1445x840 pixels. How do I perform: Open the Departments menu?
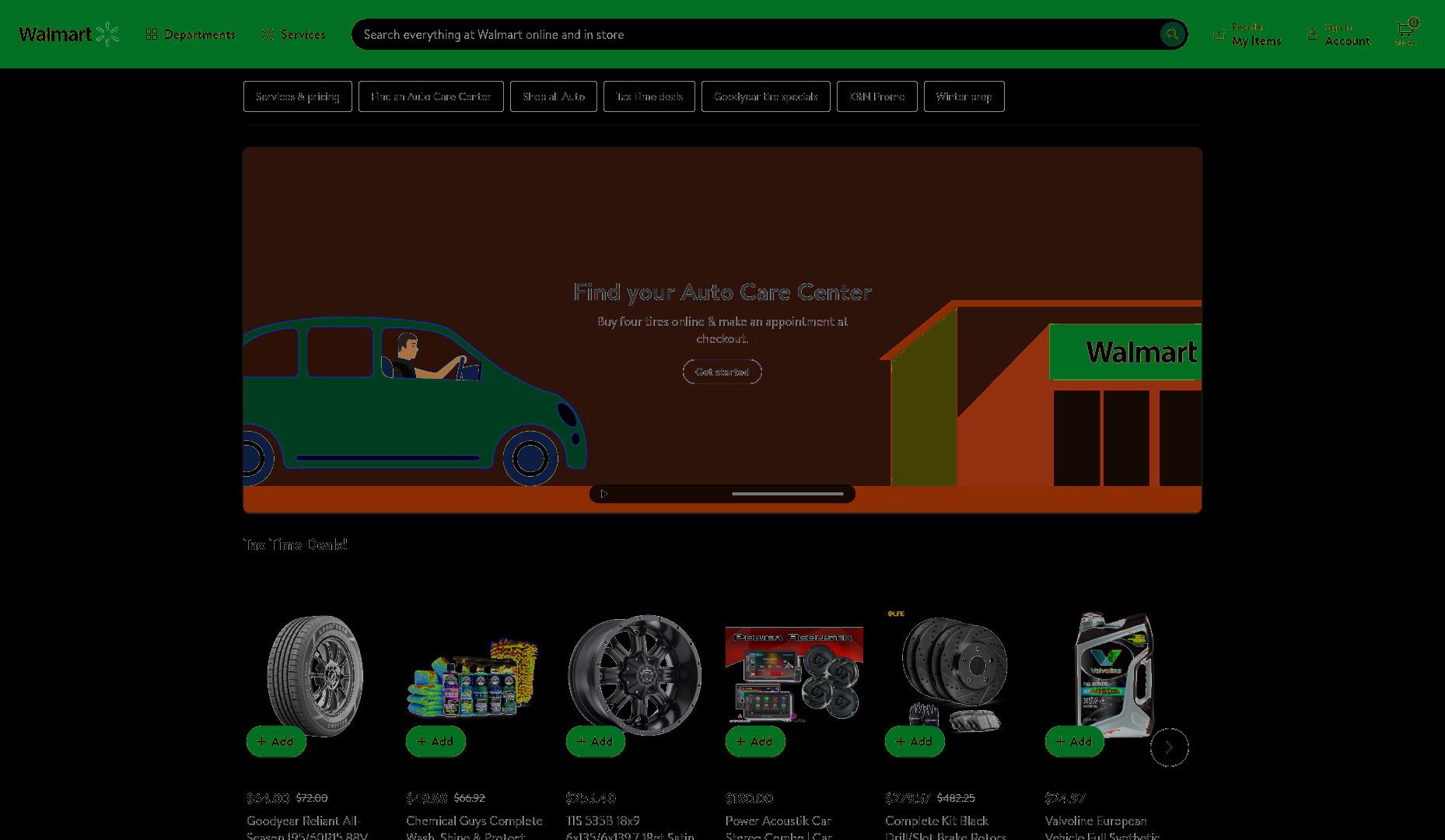[x=191, y=34]
